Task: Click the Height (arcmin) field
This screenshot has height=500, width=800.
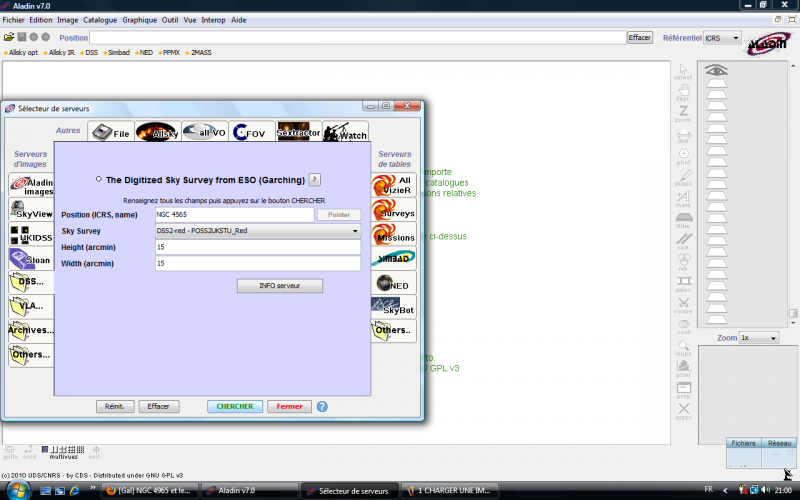Action: coord(258,247)
